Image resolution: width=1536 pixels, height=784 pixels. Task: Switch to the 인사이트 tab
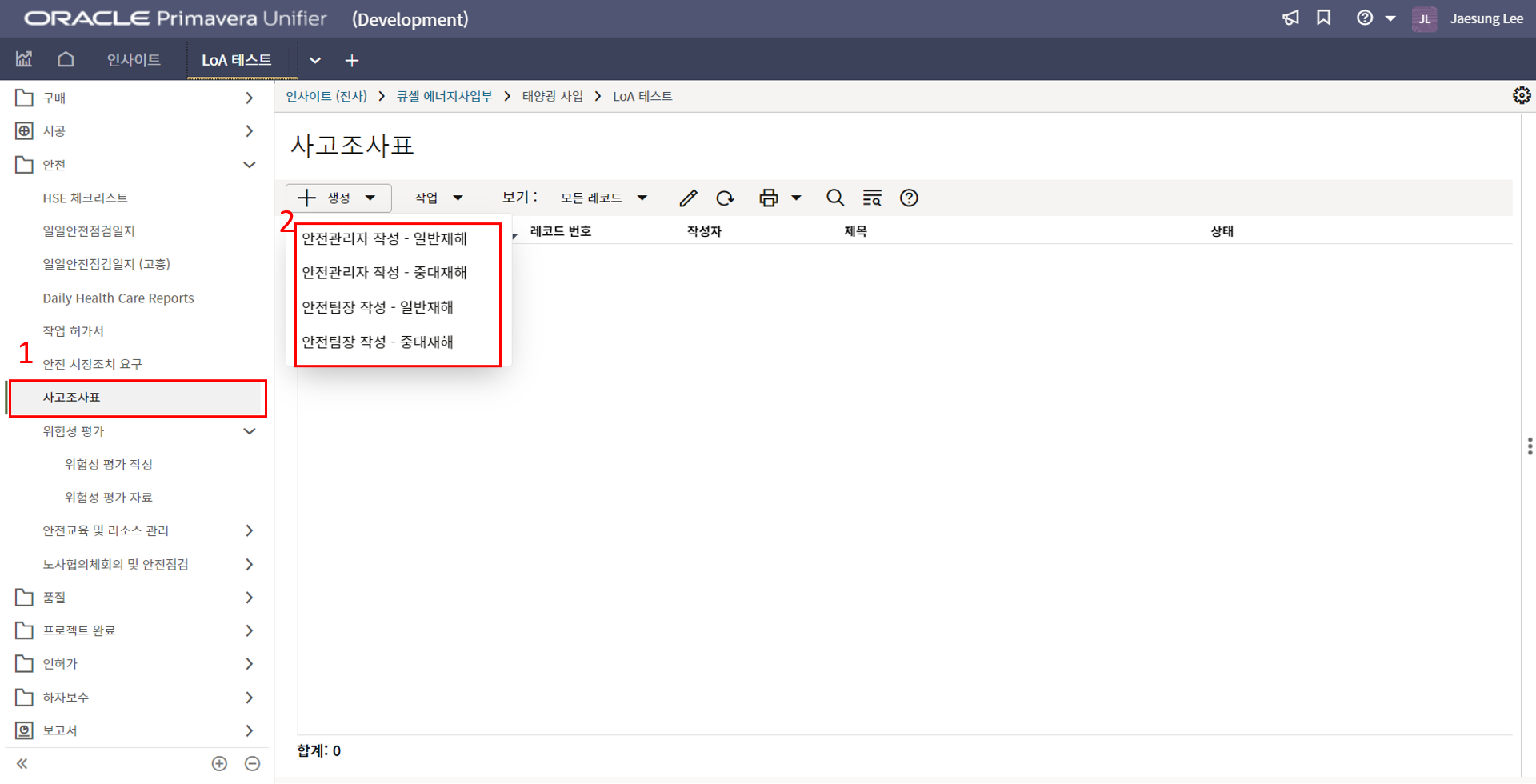pyautogui.click(x=134, y=60)
